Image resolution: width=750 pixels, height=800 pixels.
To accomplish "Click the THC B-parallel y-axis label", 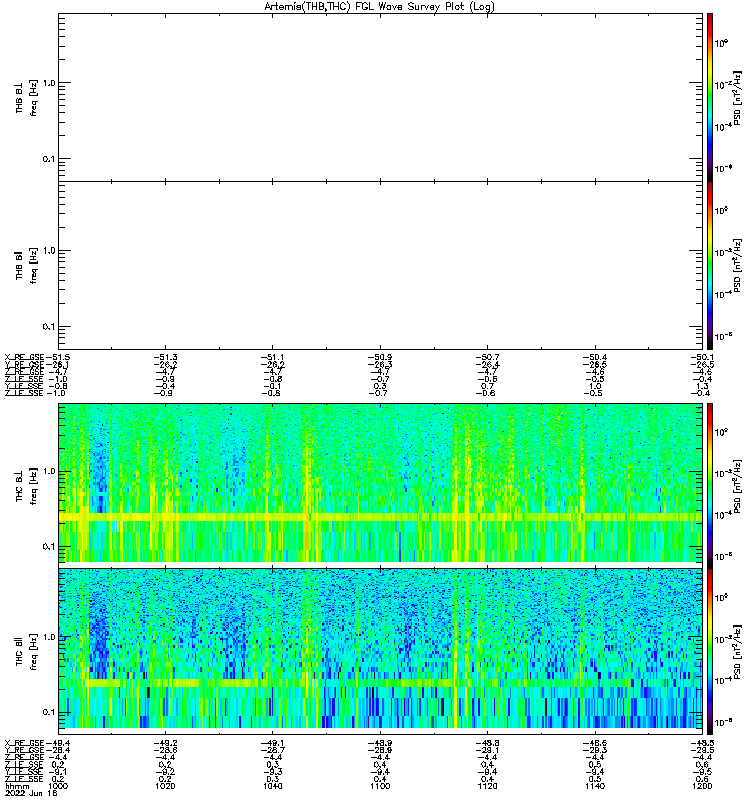I will tap(26, 652).
